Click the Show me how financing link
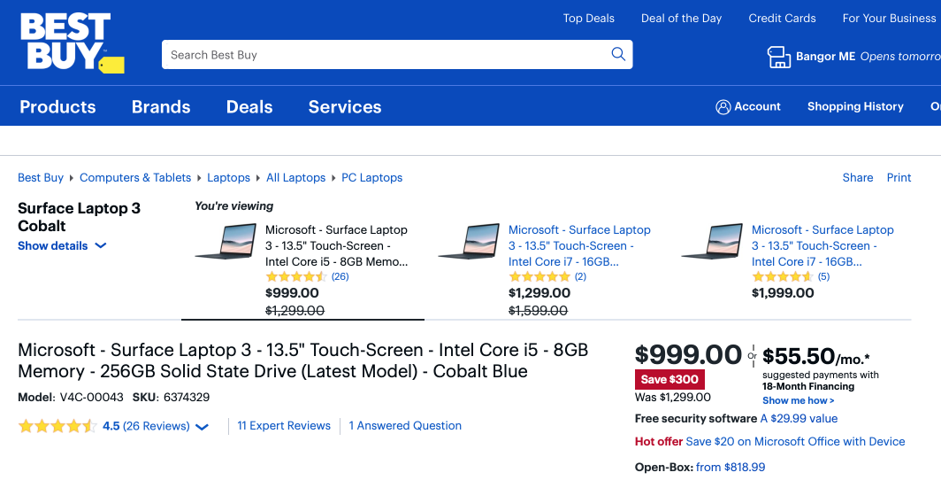This screenshot has width=941, height=488. tap(798, 400)
